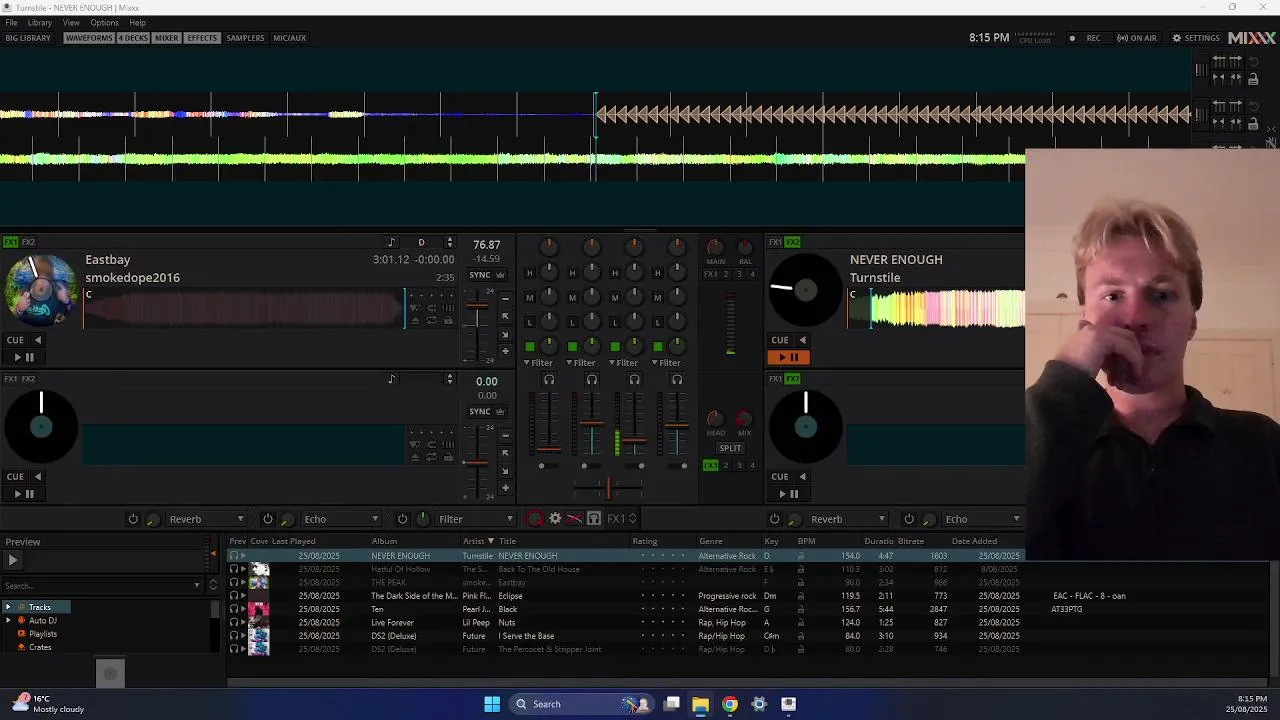
Task: Click the keylock music note icon on Eastbay deck
Action: [391, 243]
